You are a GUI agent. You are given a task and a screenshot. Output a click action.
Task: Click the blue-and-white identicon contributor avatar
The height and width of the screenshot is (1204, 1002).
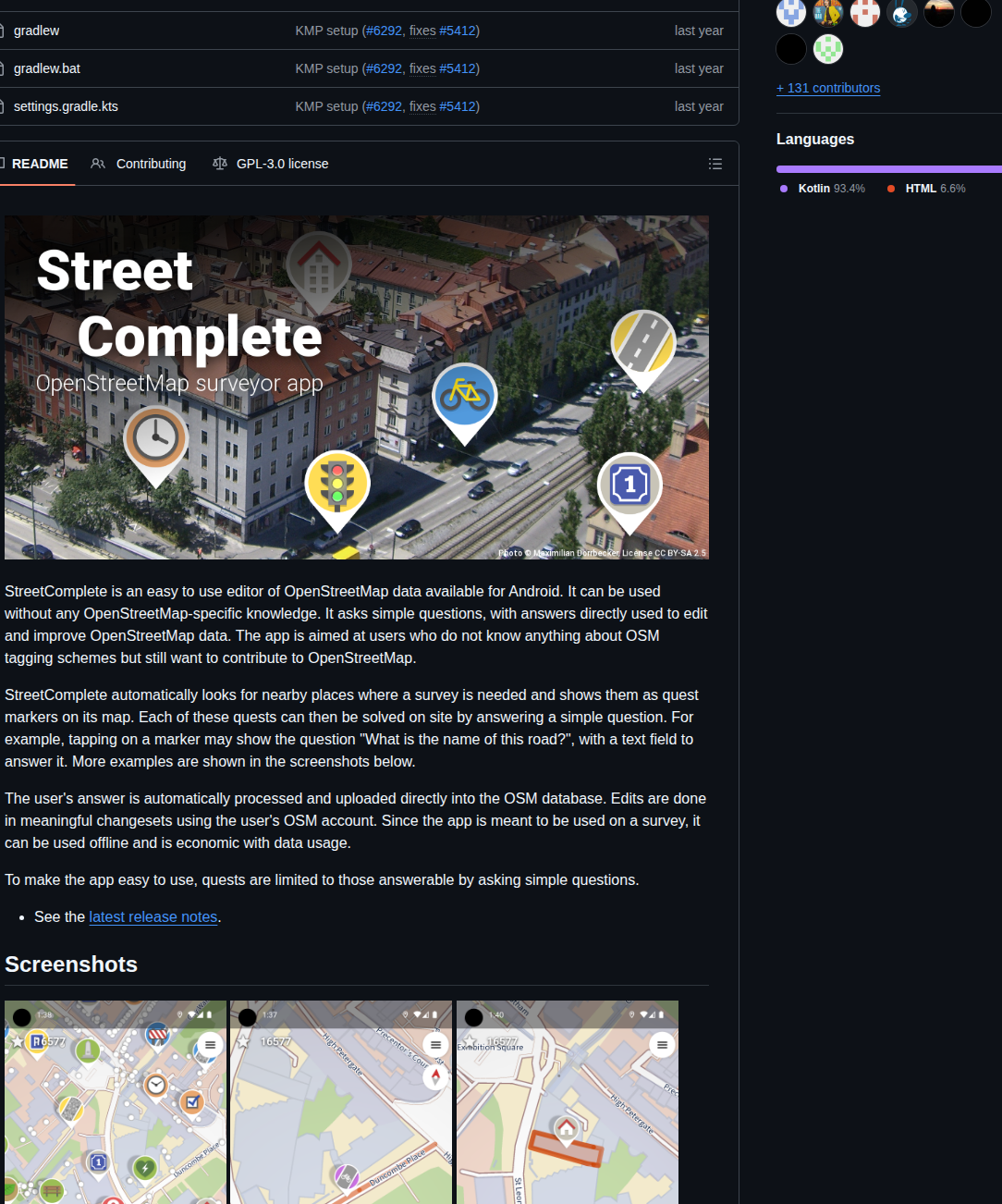[x=791, y=13]
